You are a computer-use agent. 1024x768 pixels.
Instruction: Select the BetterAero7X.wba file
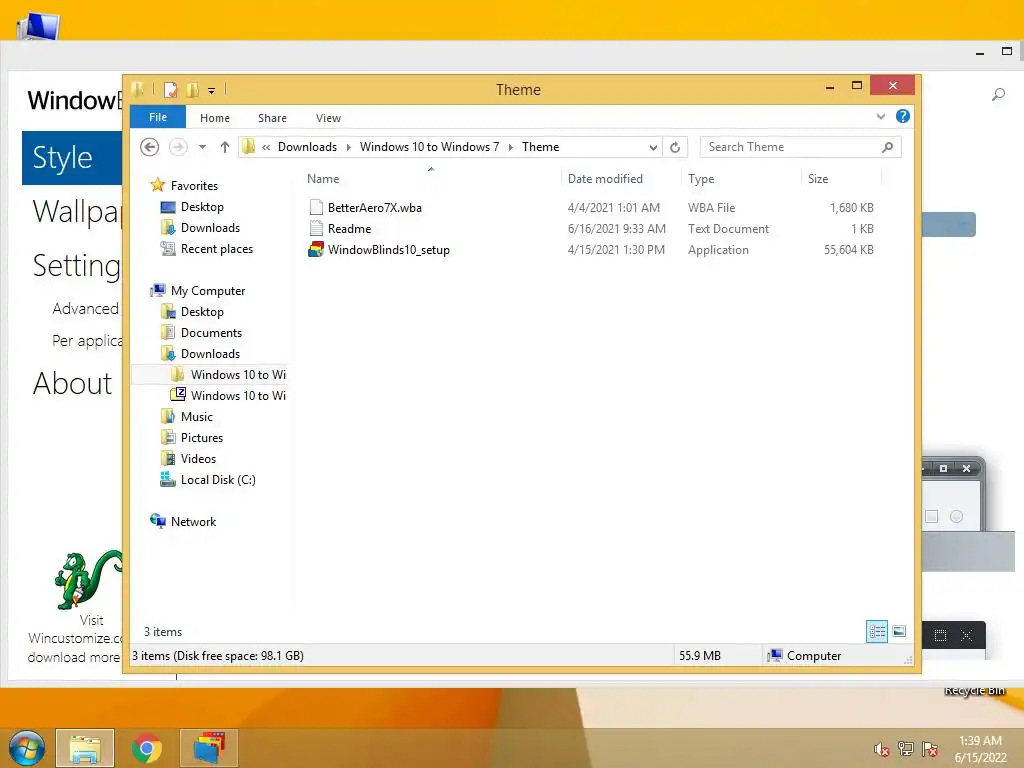tap(374, 208)
